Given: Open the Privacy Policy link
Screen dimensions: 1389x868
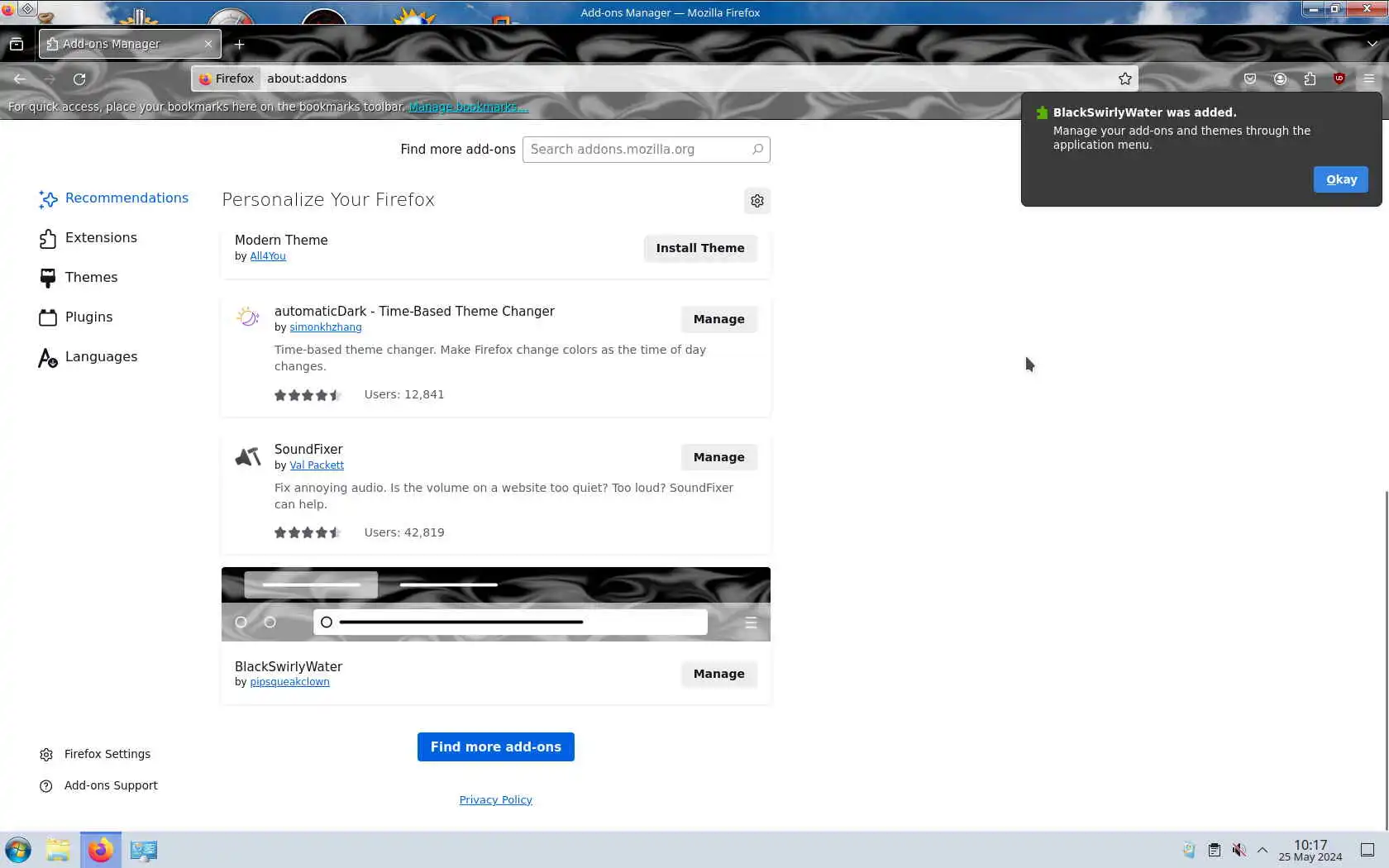Looking at the screenshot, I should tap(496, 799).
